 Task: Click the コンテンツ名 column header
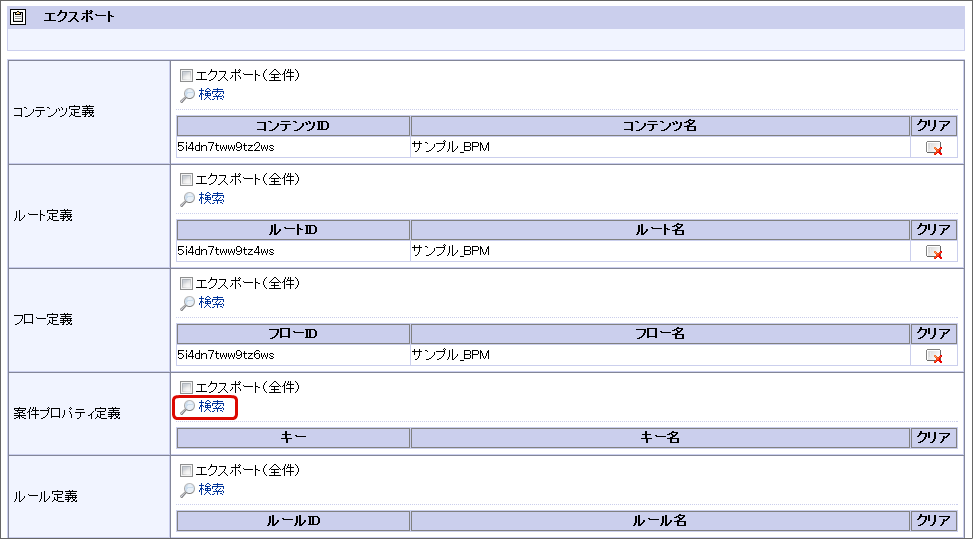660,126
